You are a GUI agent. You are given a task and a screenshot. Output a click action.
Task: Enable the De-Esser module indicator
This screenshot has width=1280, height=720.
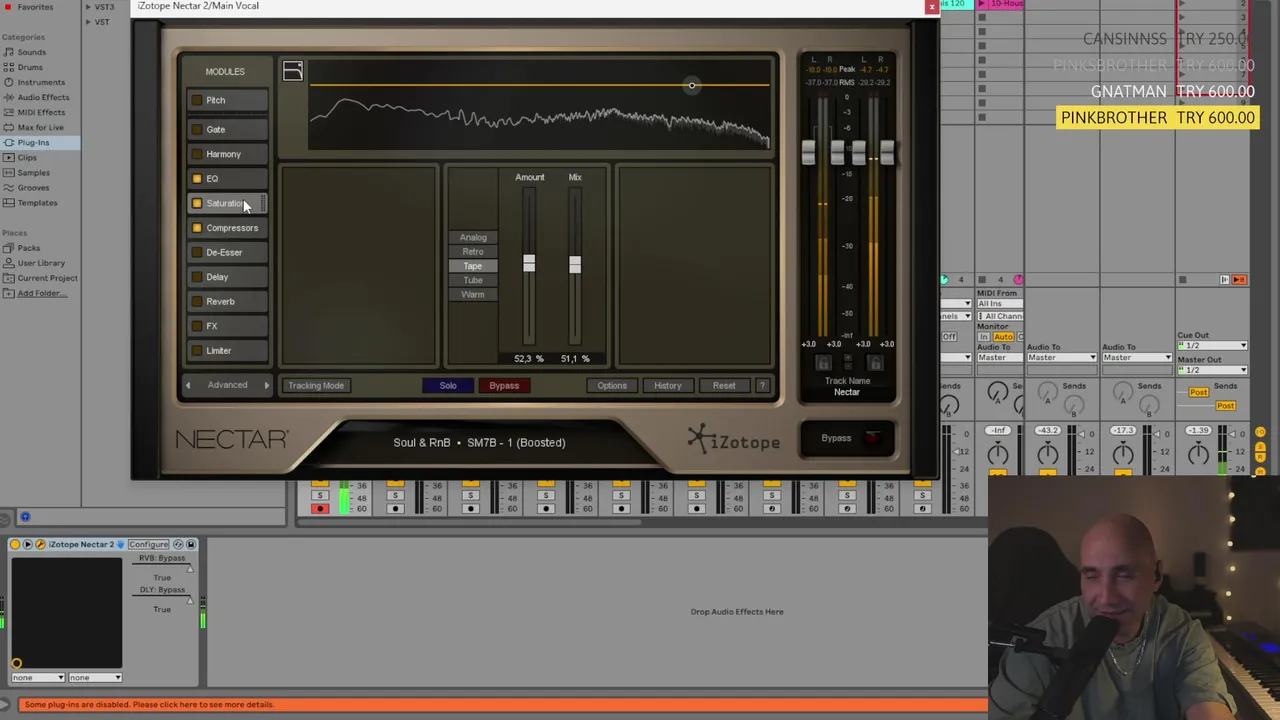(x=197, y=252)
